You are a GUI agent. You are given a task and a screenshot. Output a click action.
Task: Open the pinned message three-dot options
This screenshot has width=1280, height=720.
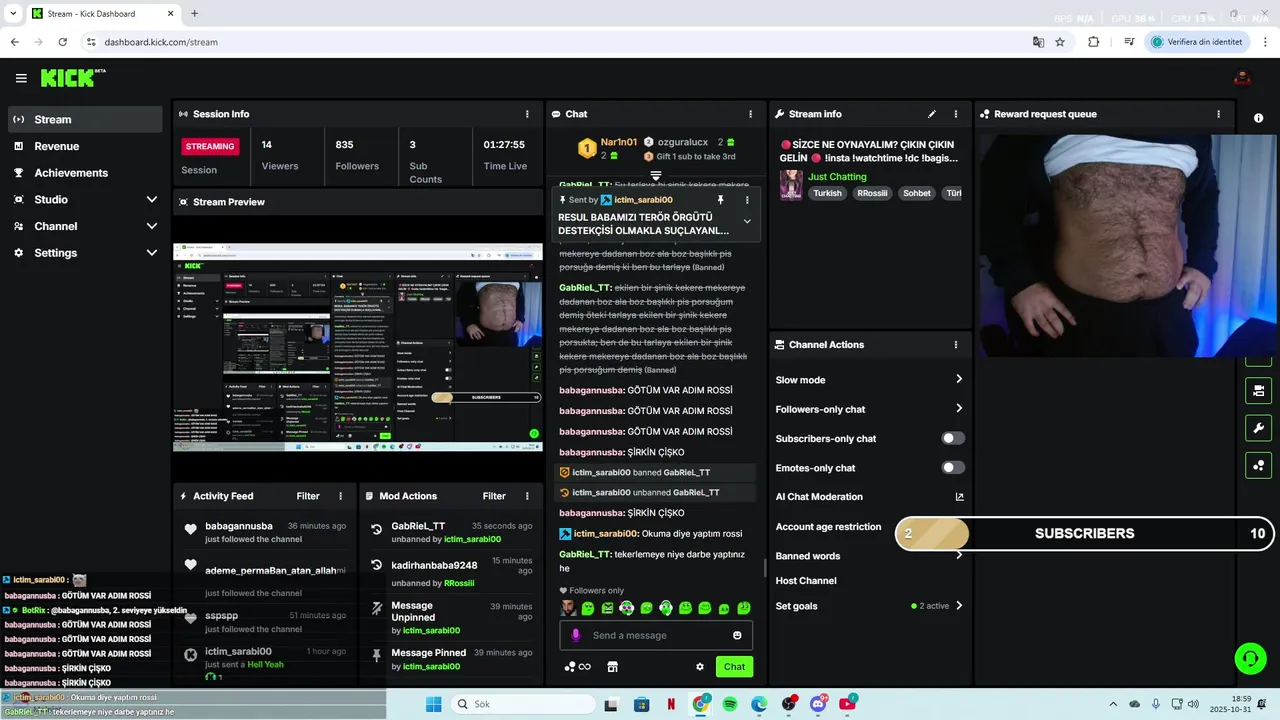pyautogui.click(x=747, y=200)
